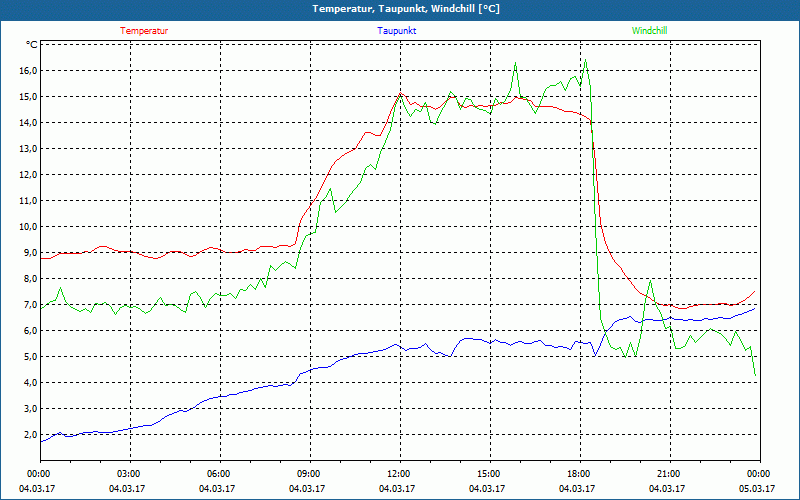Click the 13,0 value on y-axis
The height and width of the screenshot is (500, 800).
(x=28, y=148)
